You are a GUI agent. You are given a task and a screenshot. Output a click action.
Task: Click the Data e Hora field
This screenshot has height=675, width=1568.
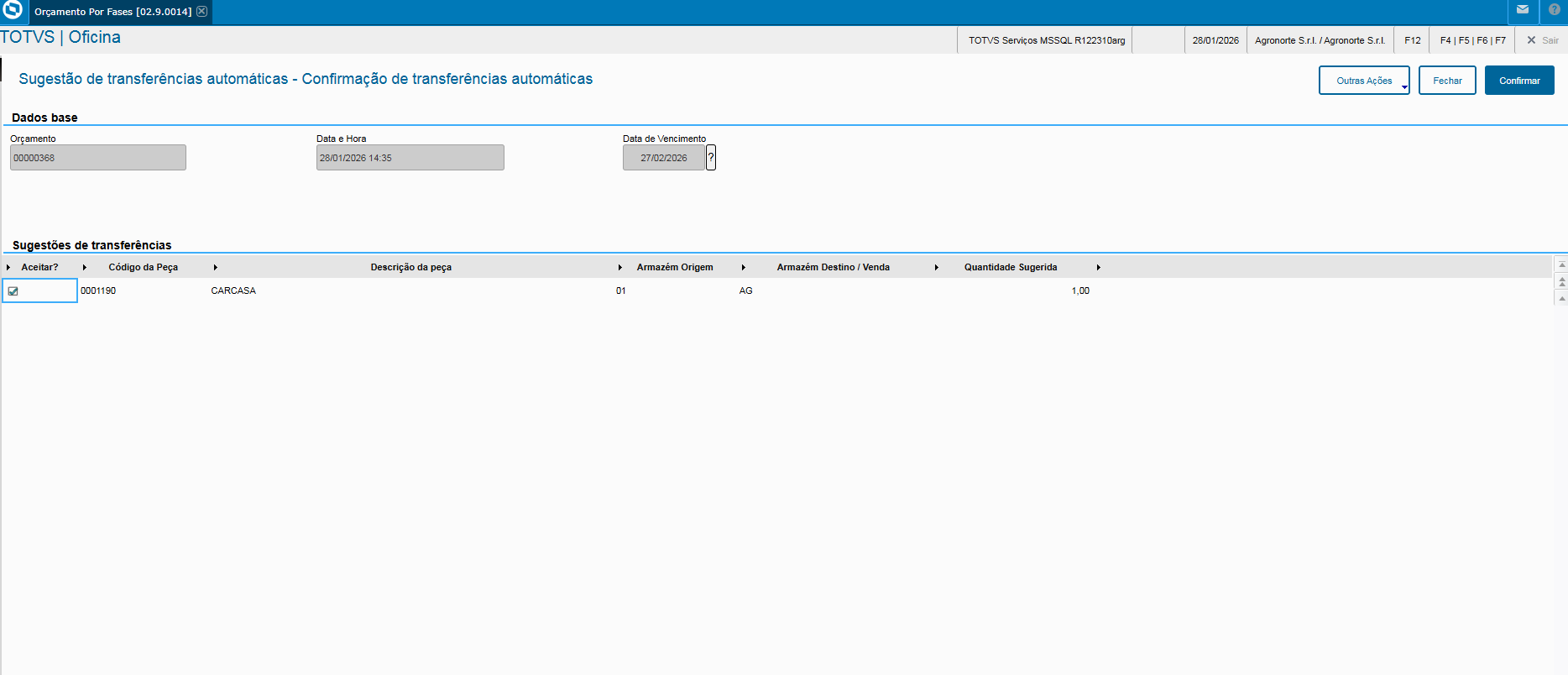[410, 158]
